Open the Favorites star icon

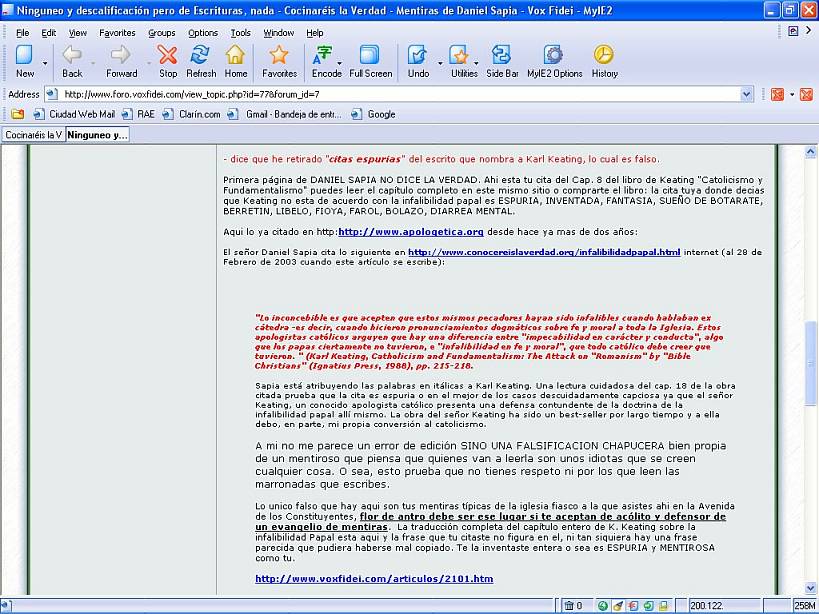(x=279, y=60)
